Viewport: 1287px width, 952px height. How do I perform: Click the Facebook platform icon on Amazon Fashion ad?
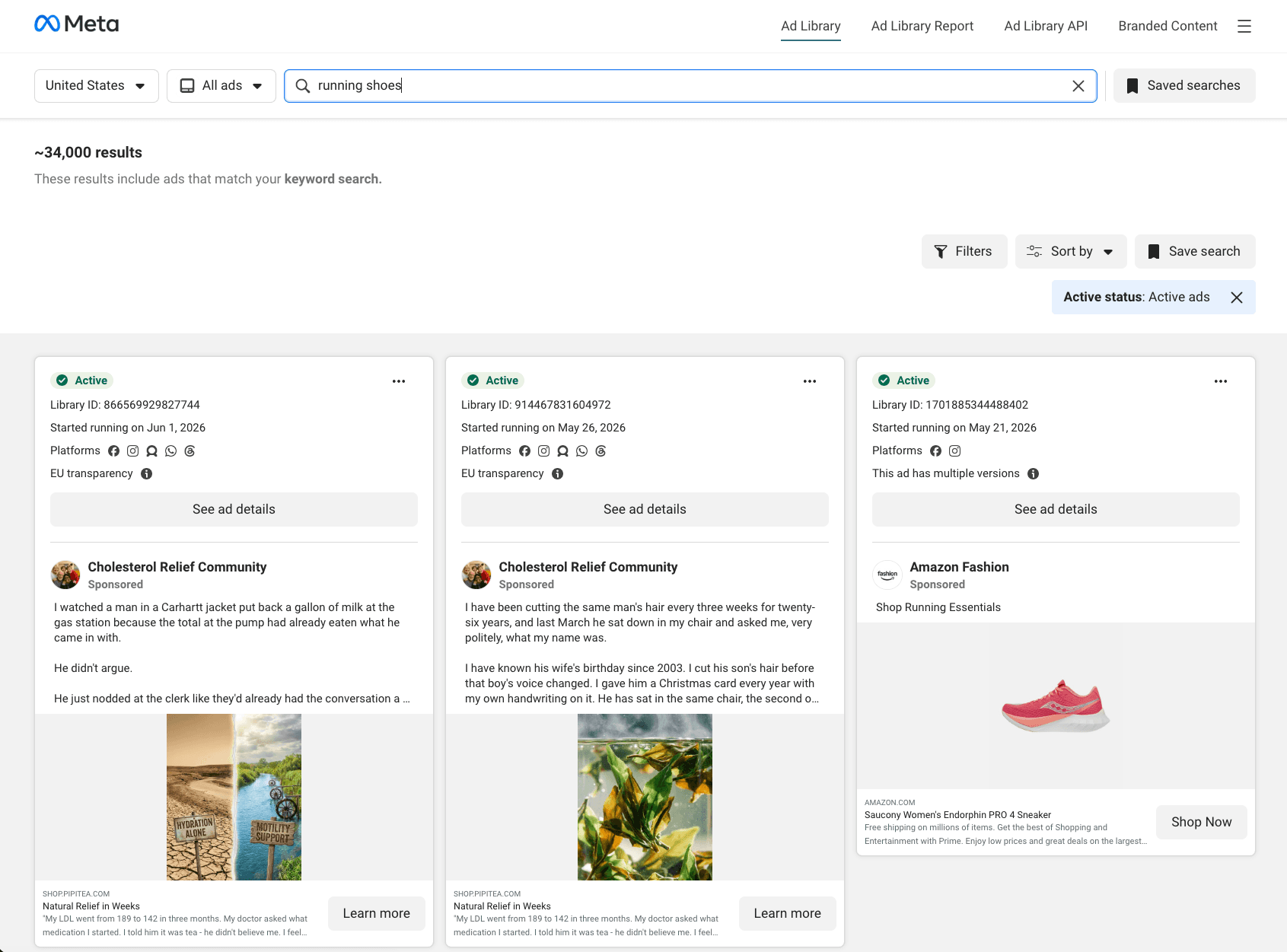(x=935, y=451)
